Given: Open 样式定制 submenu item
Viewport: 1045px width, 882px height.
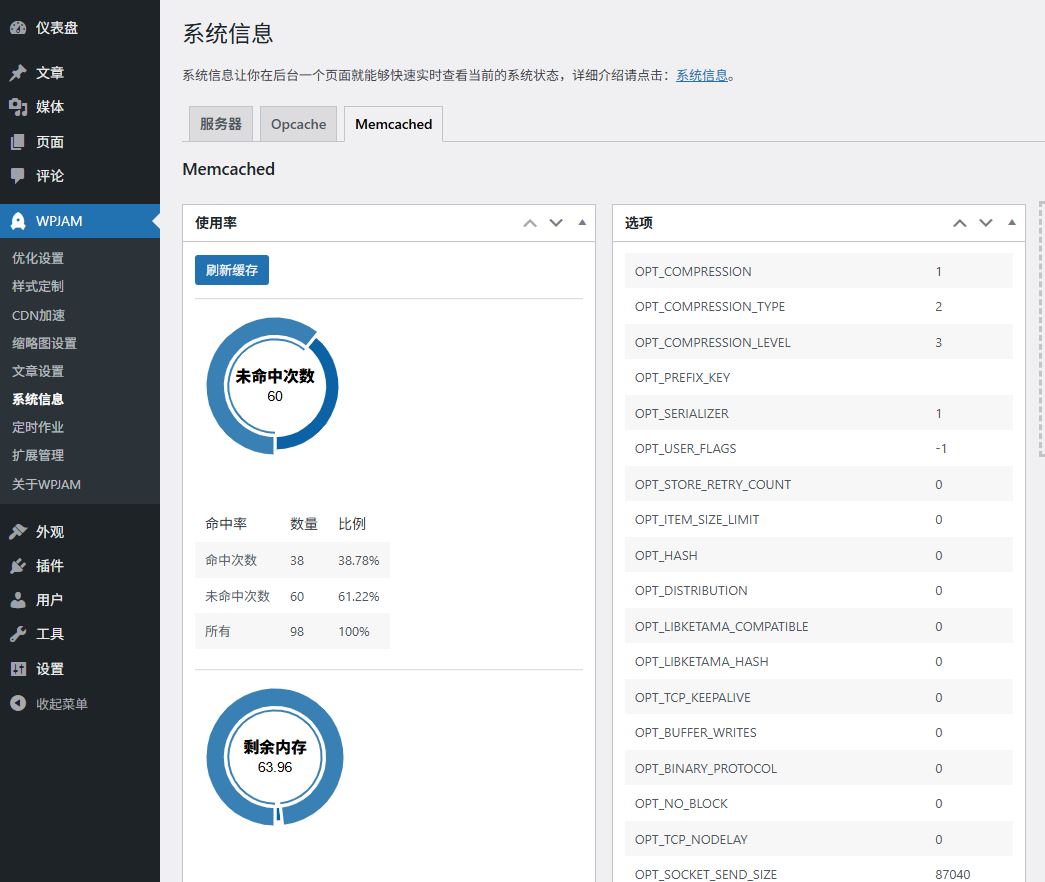Looking at the screenshot, I should pos(38,286).
